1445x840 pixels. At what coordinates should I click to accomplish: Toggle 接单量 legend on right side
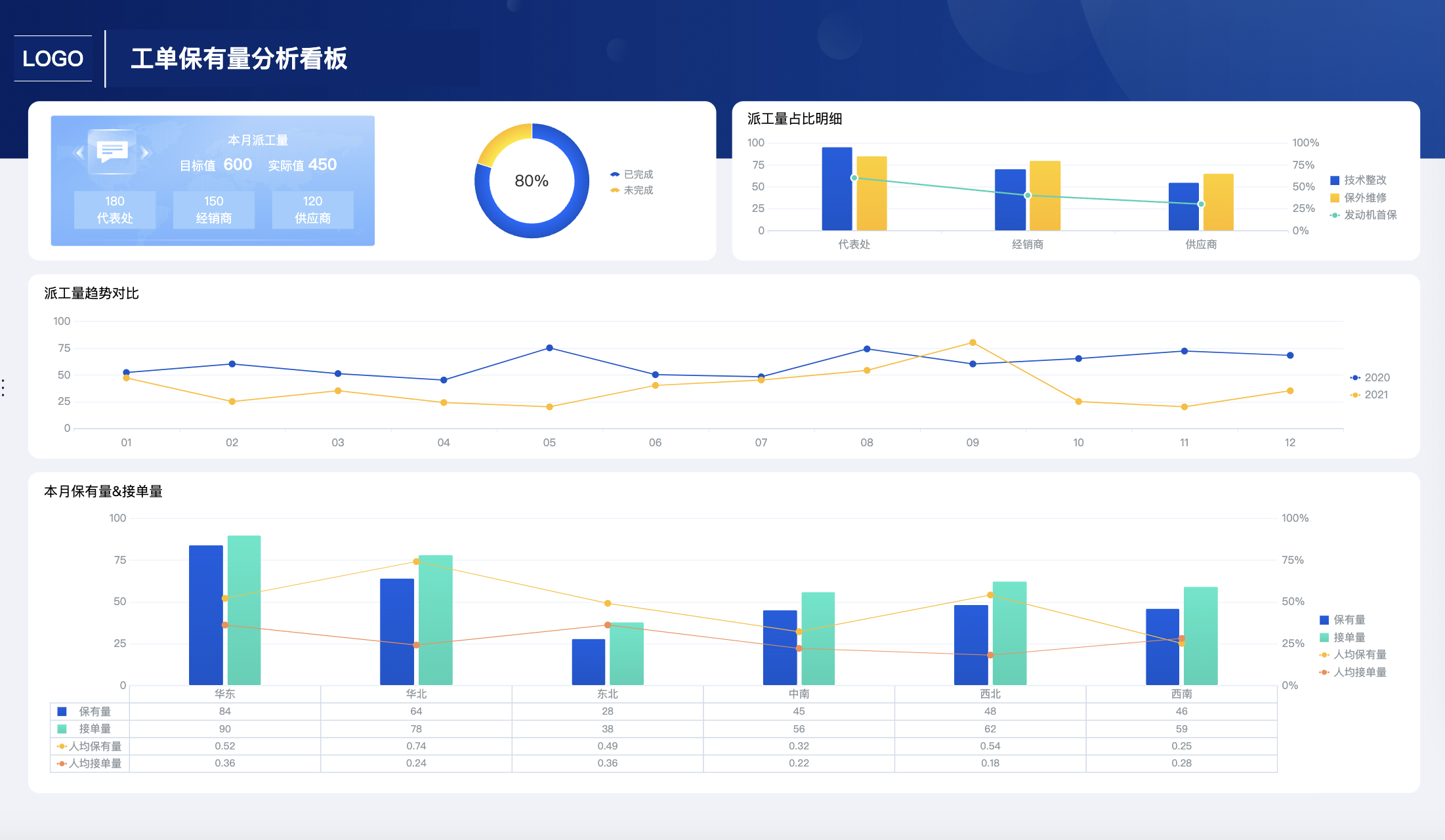click(1343, 637)
